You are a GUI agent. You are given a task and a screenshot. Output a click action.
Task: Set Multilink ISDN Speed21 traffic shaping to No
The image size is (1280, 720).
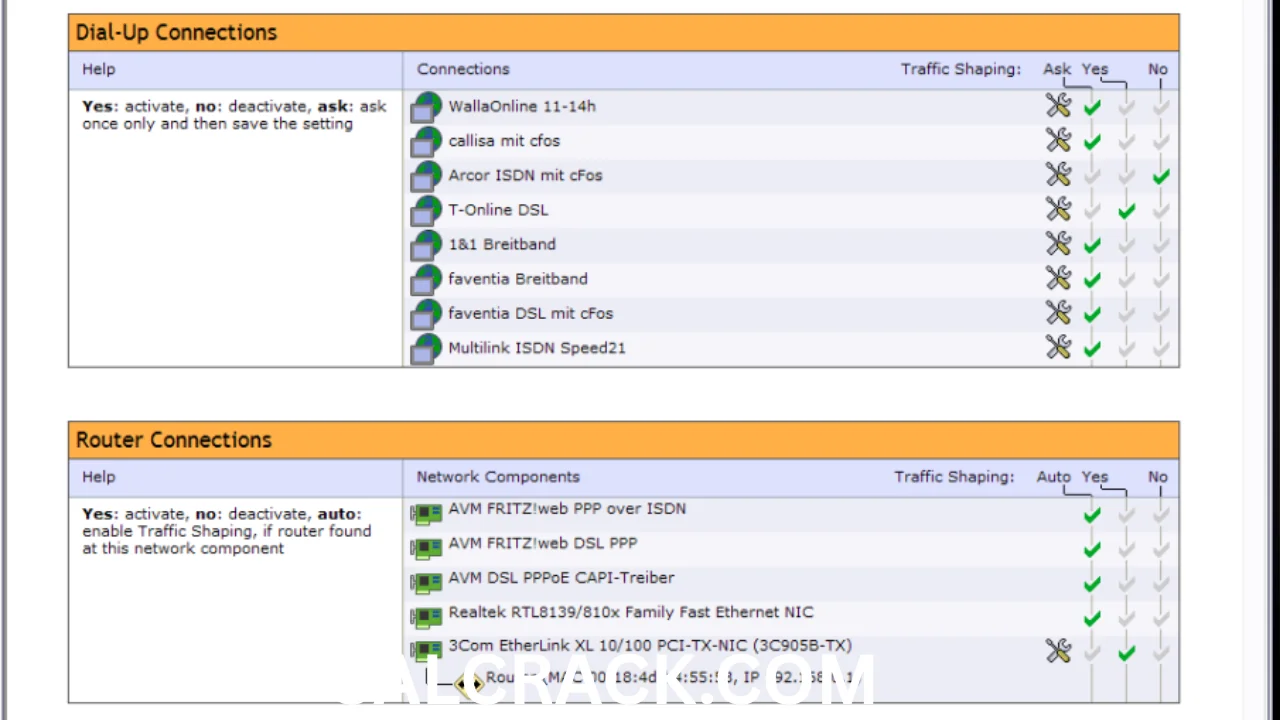click(x=1160, y=349)
